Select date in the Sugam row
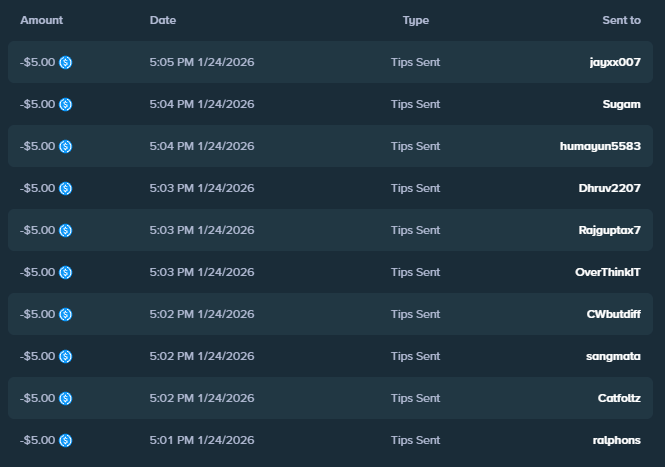 [202, 104]
